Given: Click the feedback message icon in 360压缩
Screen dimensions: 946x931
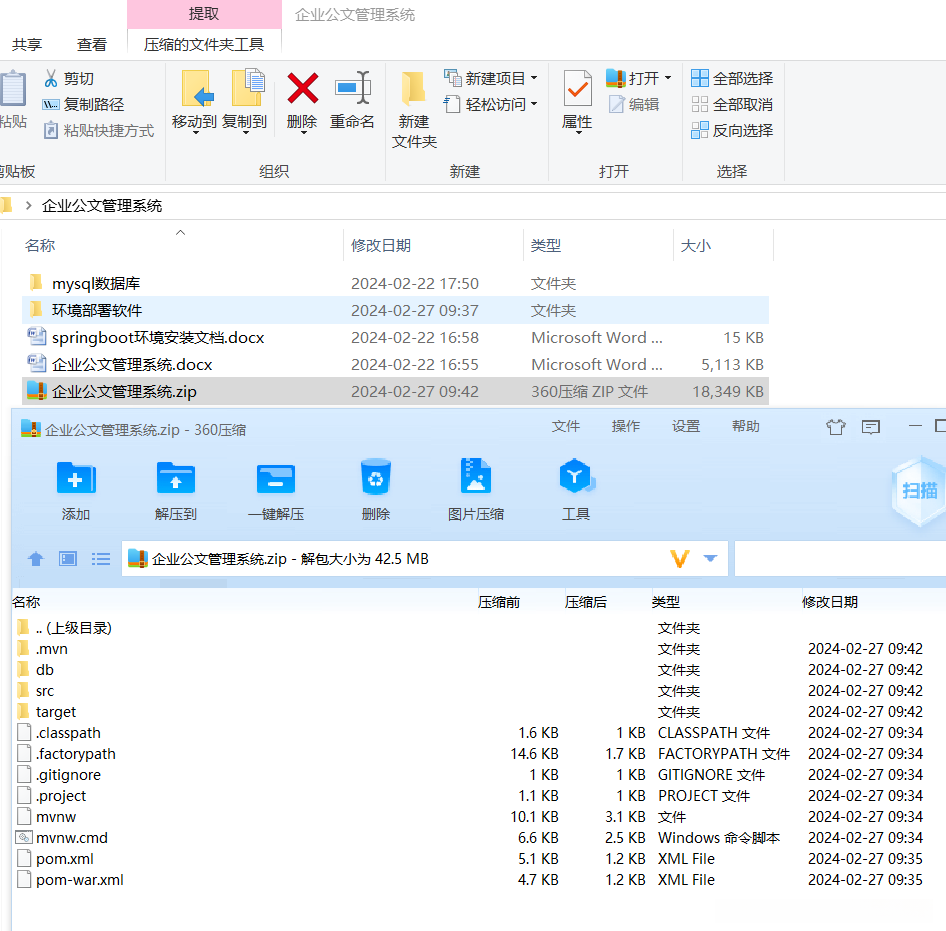Looking at the screenshot, I should 871,427.
